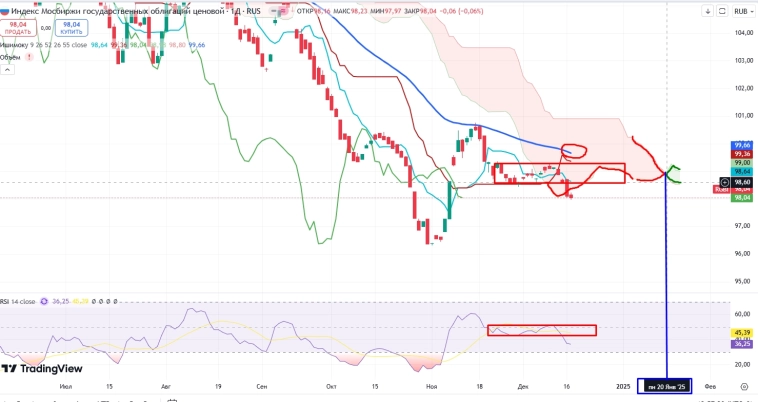Screen dimensions: 758x402
Task: Click the пн 20 Янв '25 crosshair date label
Action: click(x=666, y=387)
